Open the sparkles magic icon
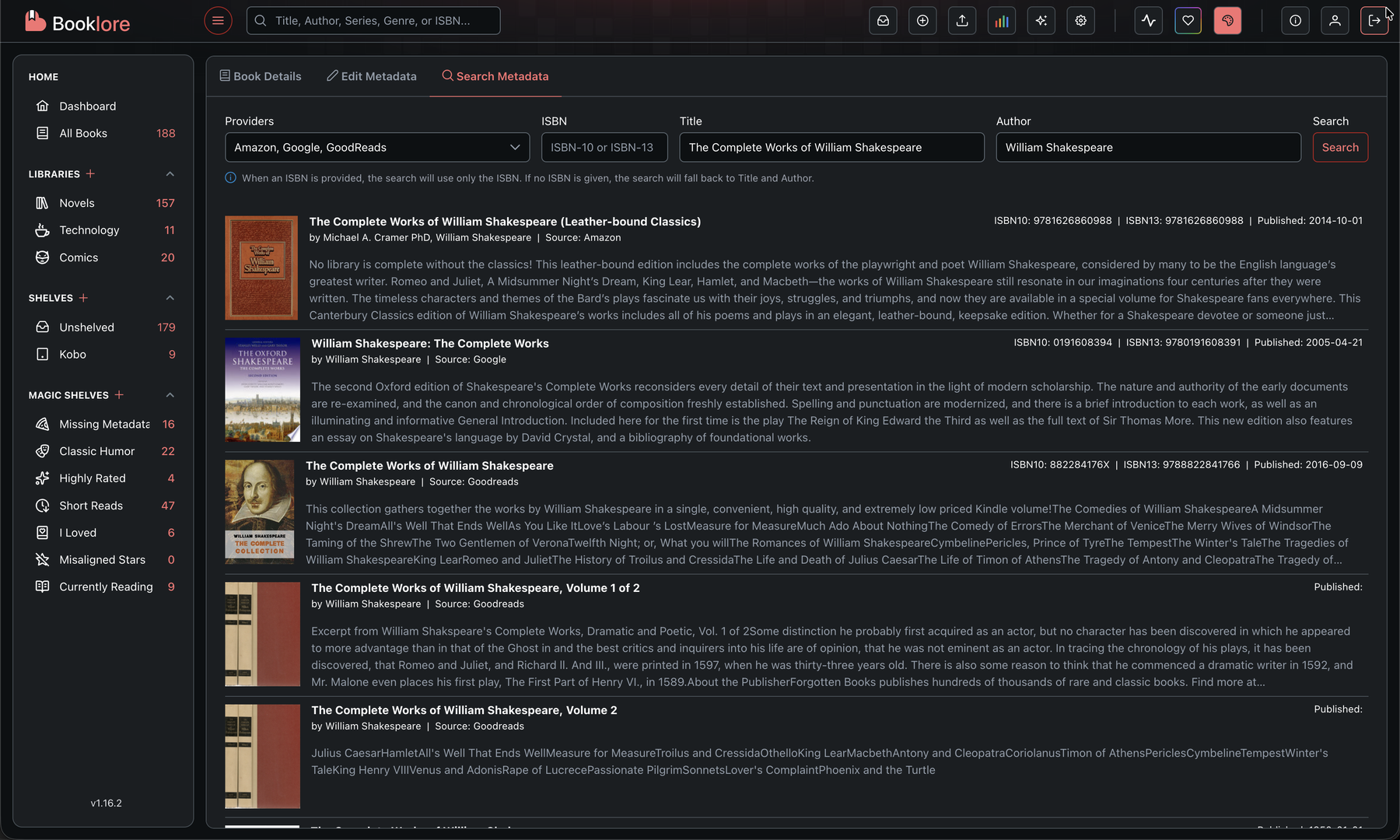The width and height of the screenshot is (1400, 840). tap(1041, 20)
